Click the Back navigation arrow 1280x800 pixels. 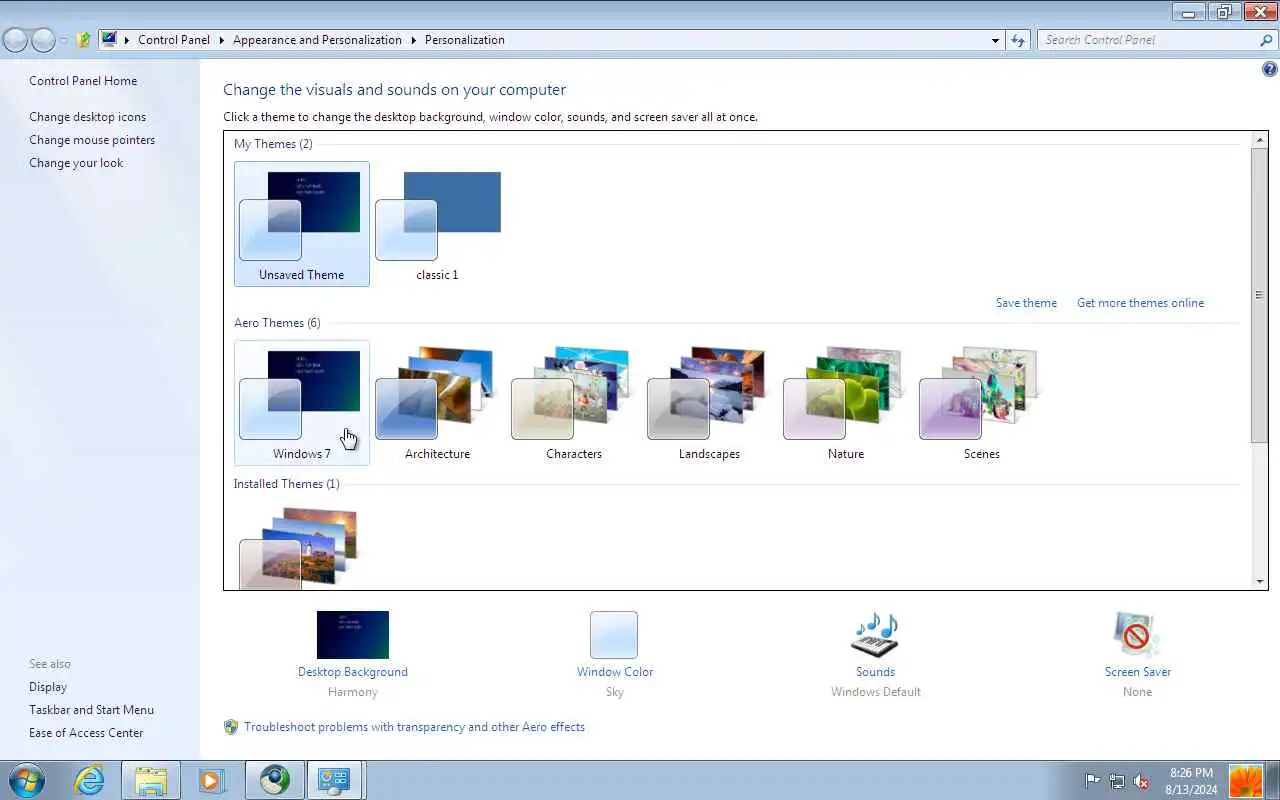[15, 40]
